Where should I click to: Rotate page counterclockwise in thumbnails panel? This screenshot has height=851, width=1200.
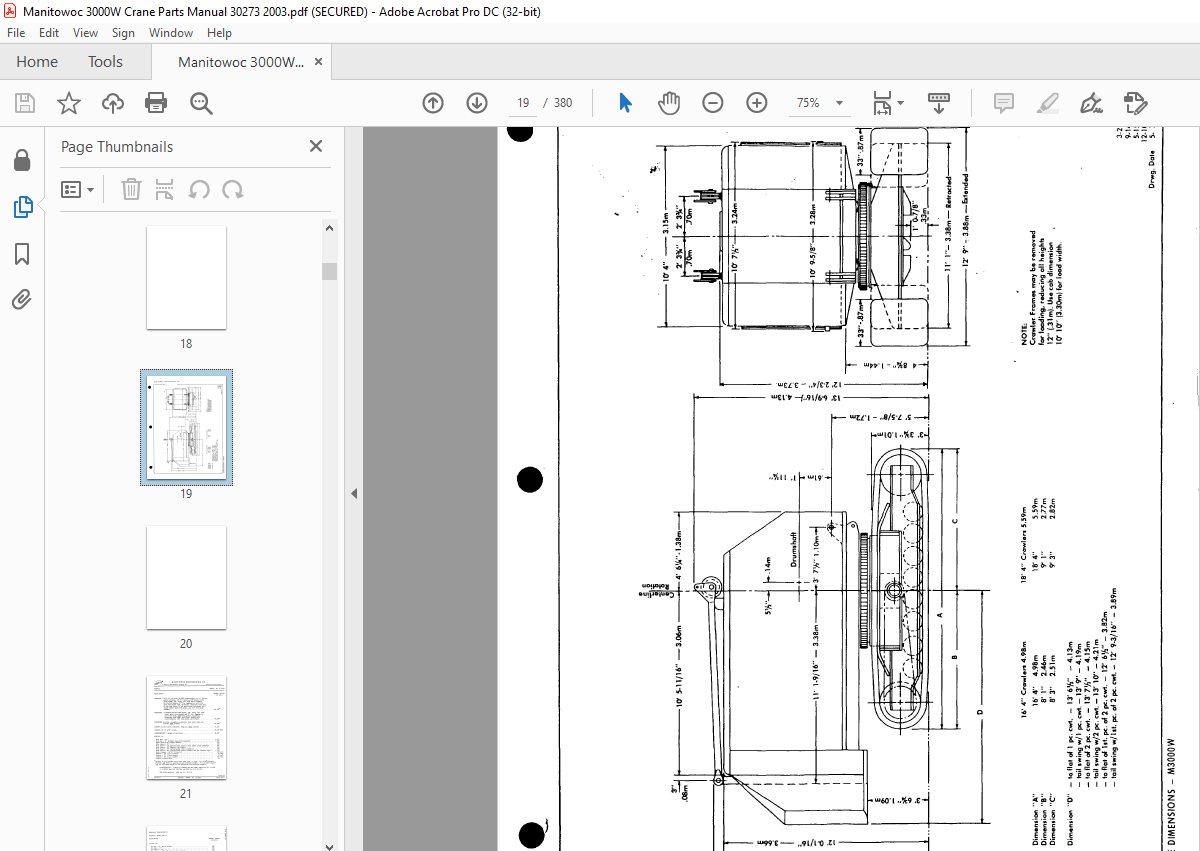[x=199, y=189]
